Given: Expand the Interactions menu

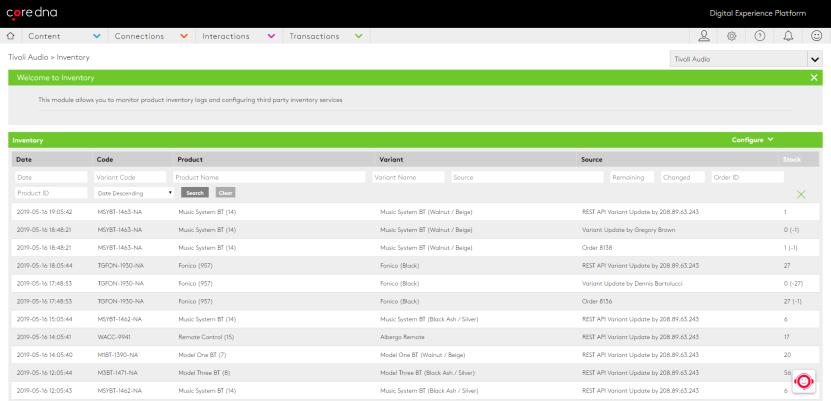Looking at the screenshot, I should point(239,36).
